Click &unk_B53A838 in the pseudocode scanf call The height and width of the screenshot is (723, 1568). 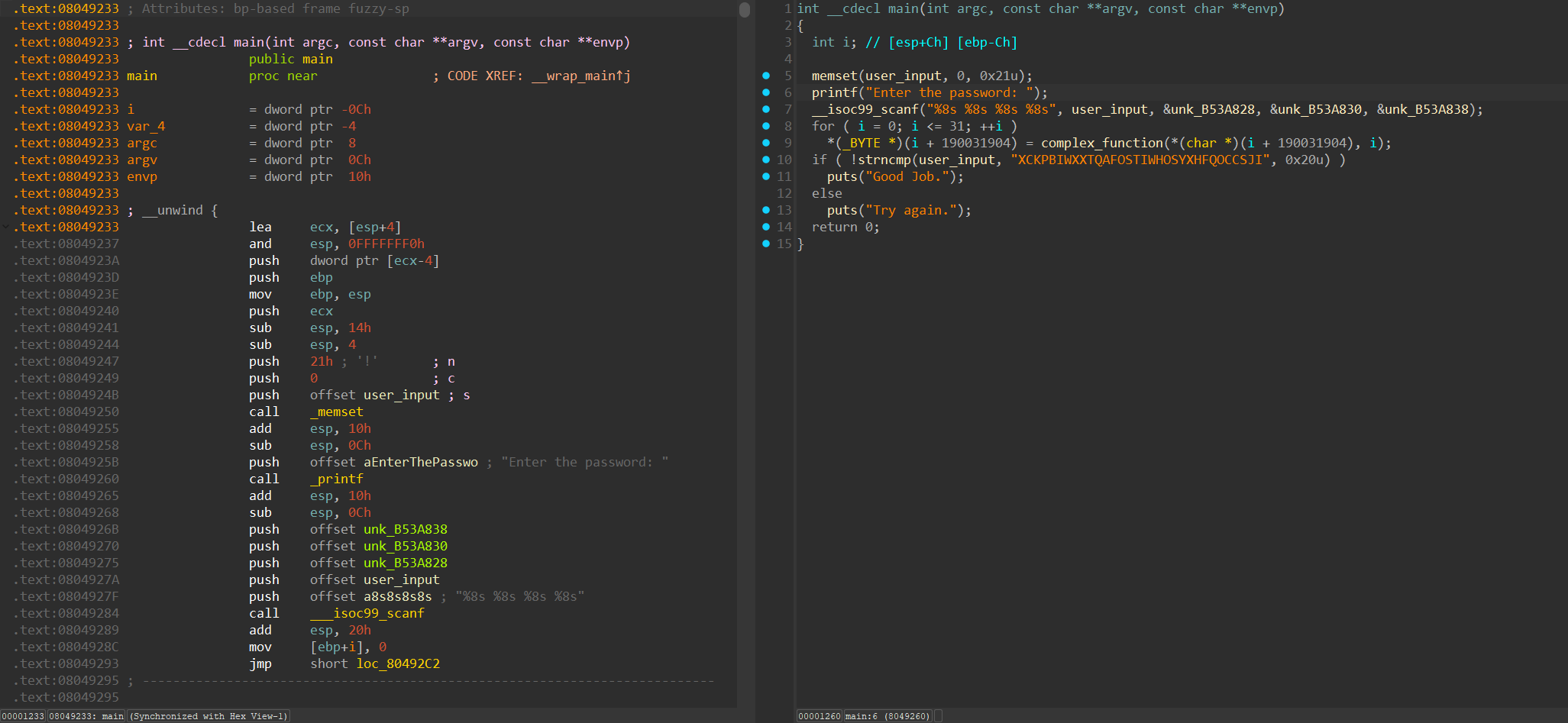(1422, 109)
